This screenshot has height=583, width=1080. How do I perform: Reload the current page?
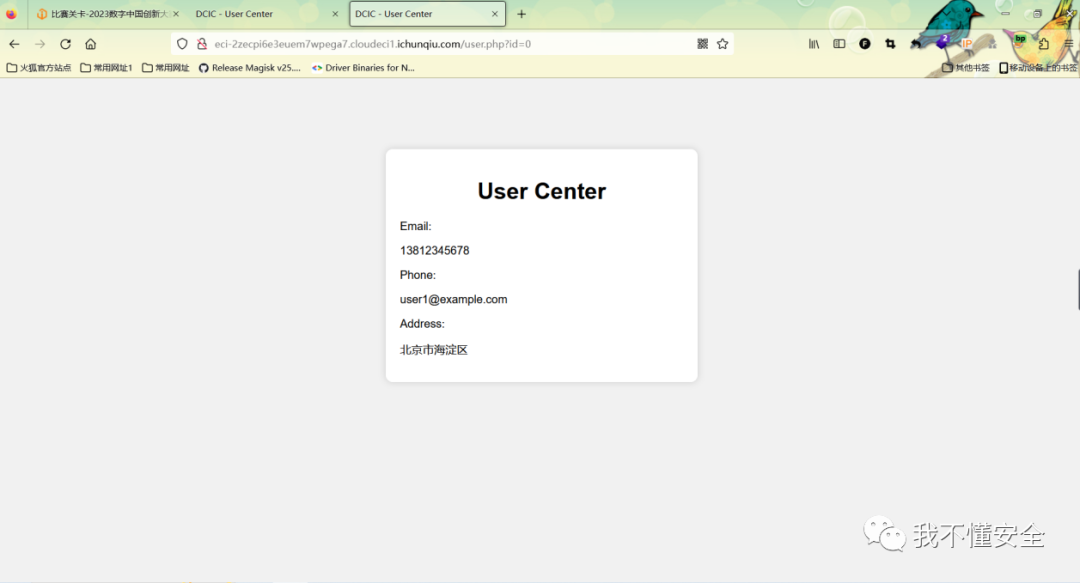coord(66,44)
